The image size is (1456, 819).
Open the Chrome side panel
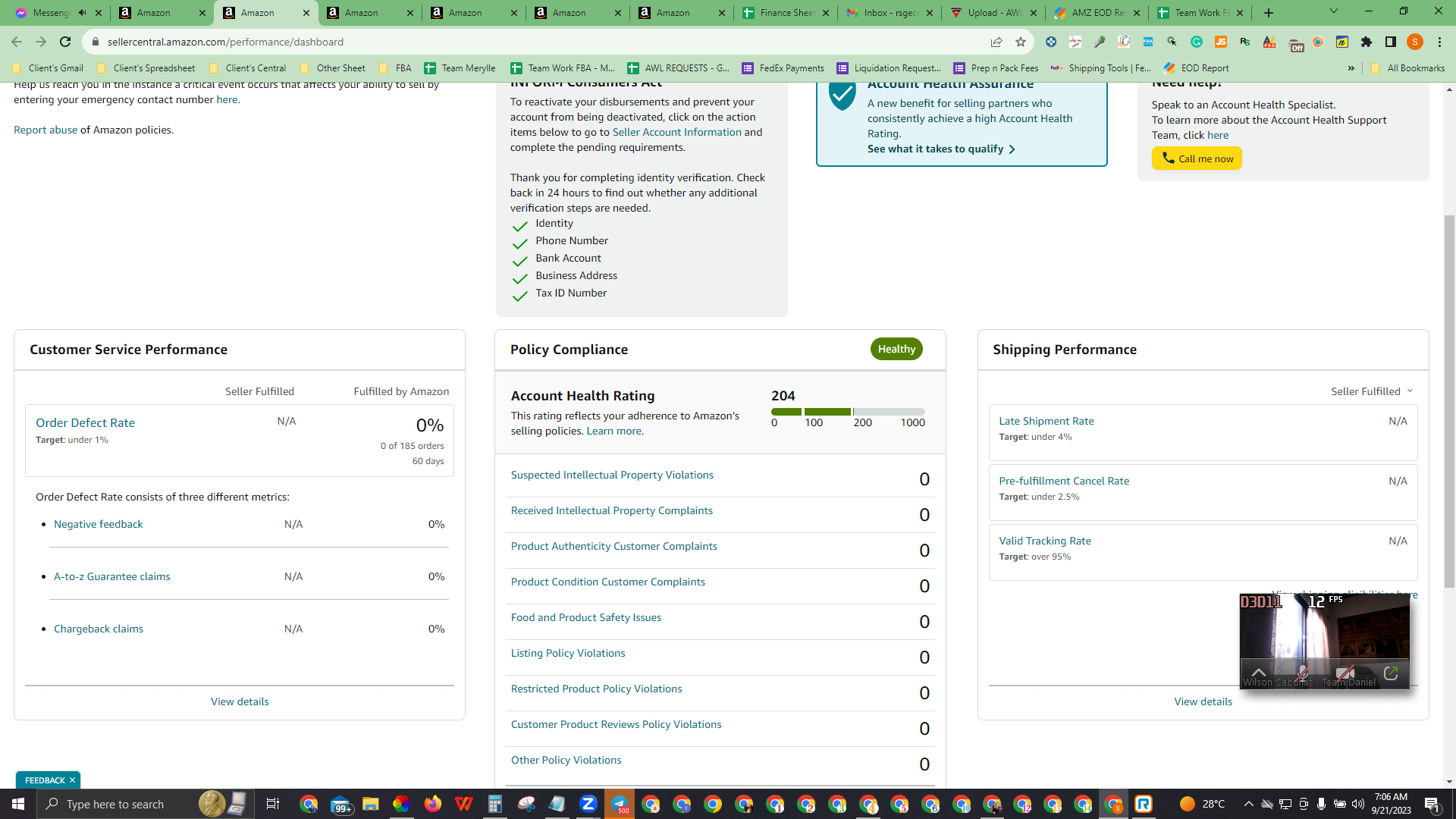1391,42
